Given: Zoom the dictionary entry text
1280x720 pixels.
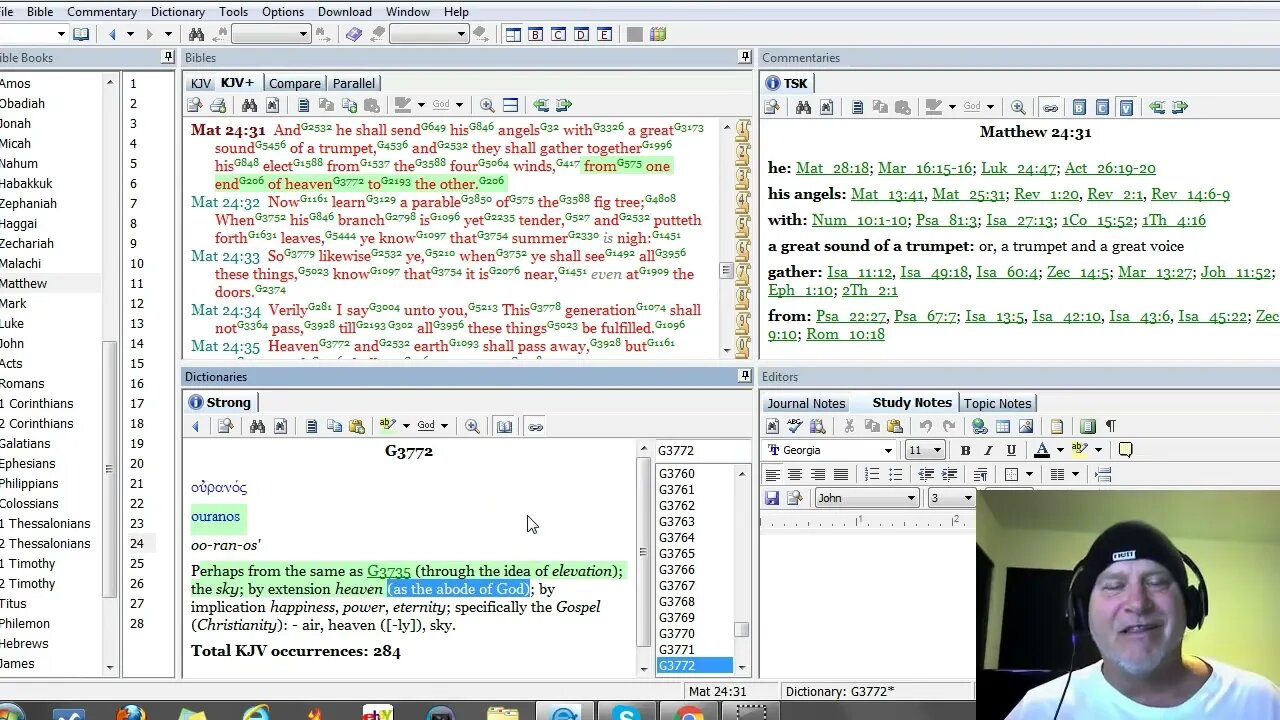Looking at the screenshot, I should 472,426.
